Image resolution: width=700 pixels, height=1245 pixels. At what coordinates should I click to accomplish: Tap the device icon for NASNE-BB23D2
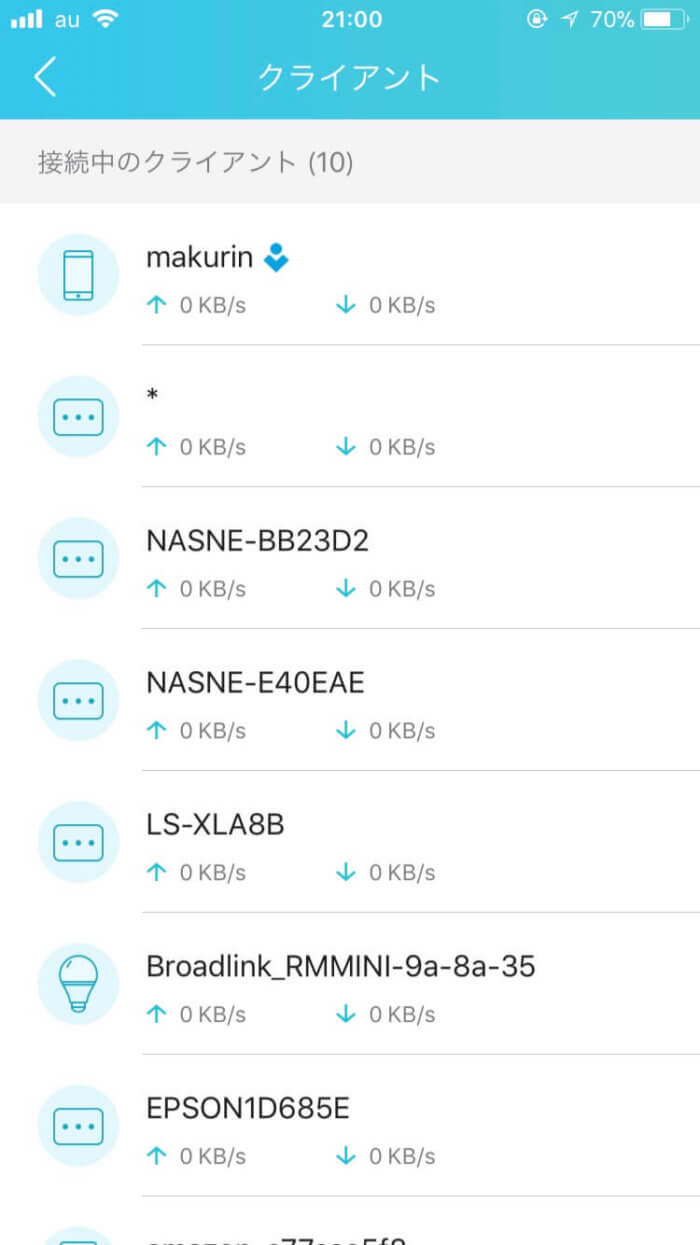coord(78,559)
